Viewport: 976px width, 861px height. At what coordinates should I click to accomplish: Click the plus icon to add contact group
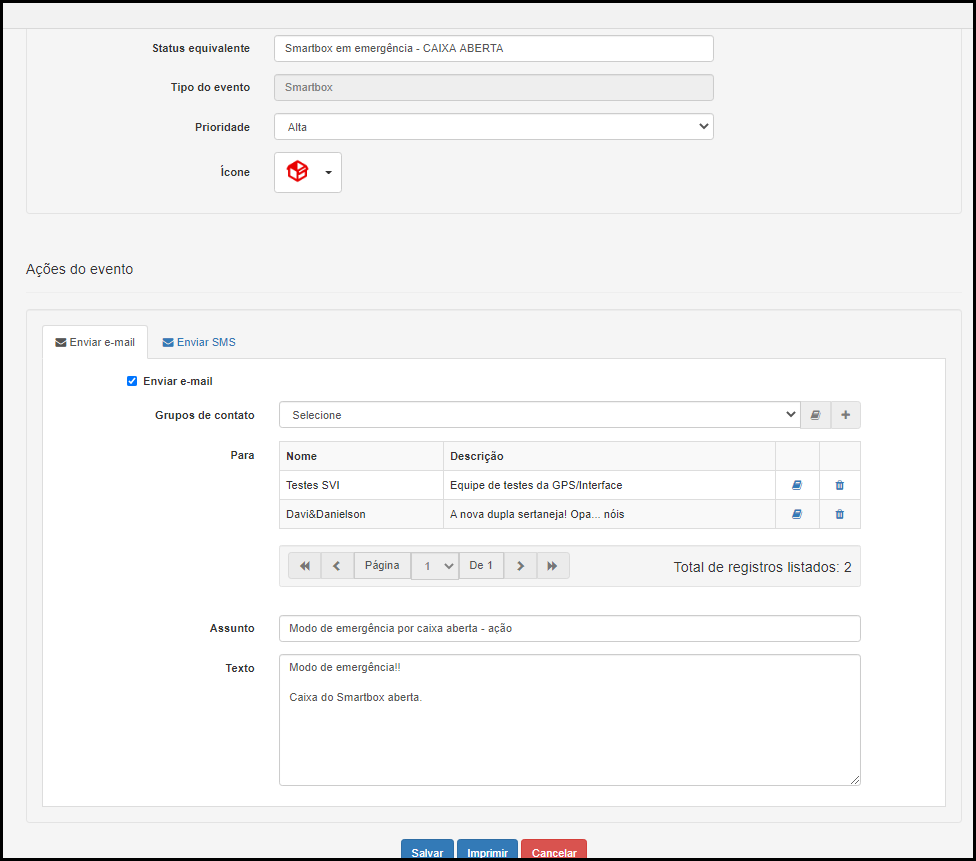pos(845,415)
